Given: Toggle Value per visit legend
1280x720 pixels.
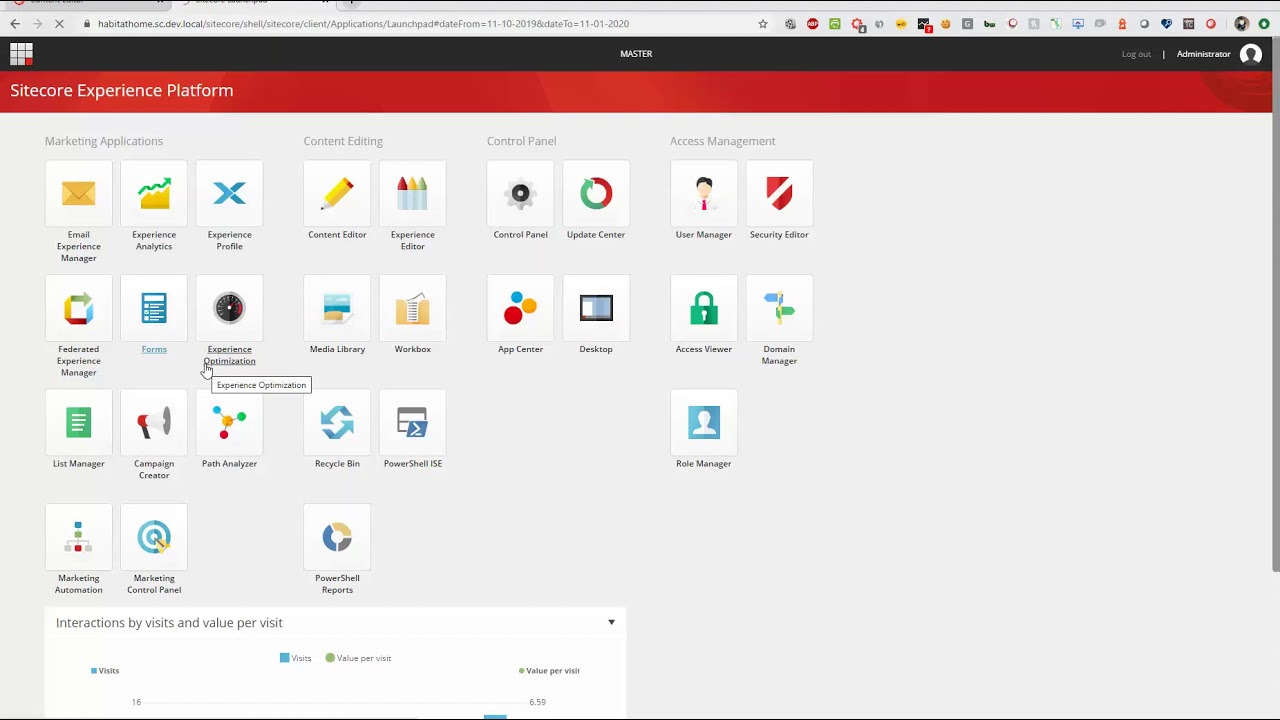Looking at the screenshot, I should (358, 658).
